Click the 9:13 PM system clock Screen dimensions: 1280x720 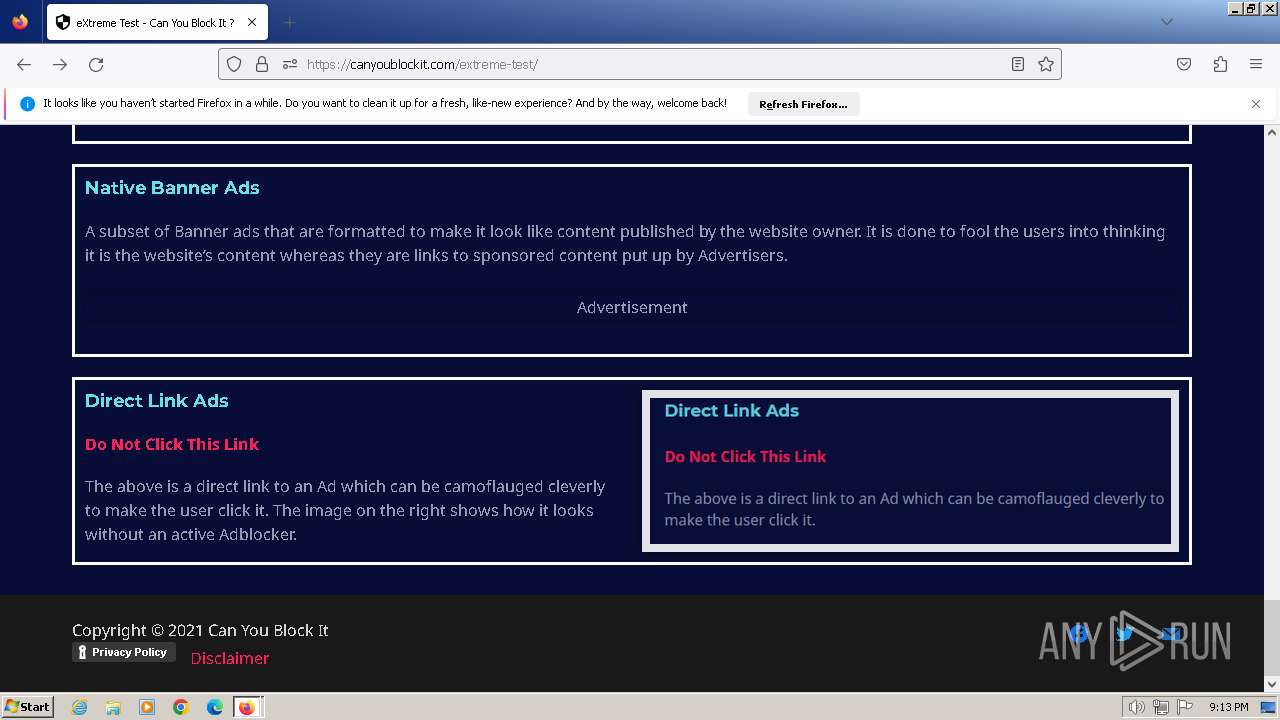pyautogui.click(x=1228, y=707)
